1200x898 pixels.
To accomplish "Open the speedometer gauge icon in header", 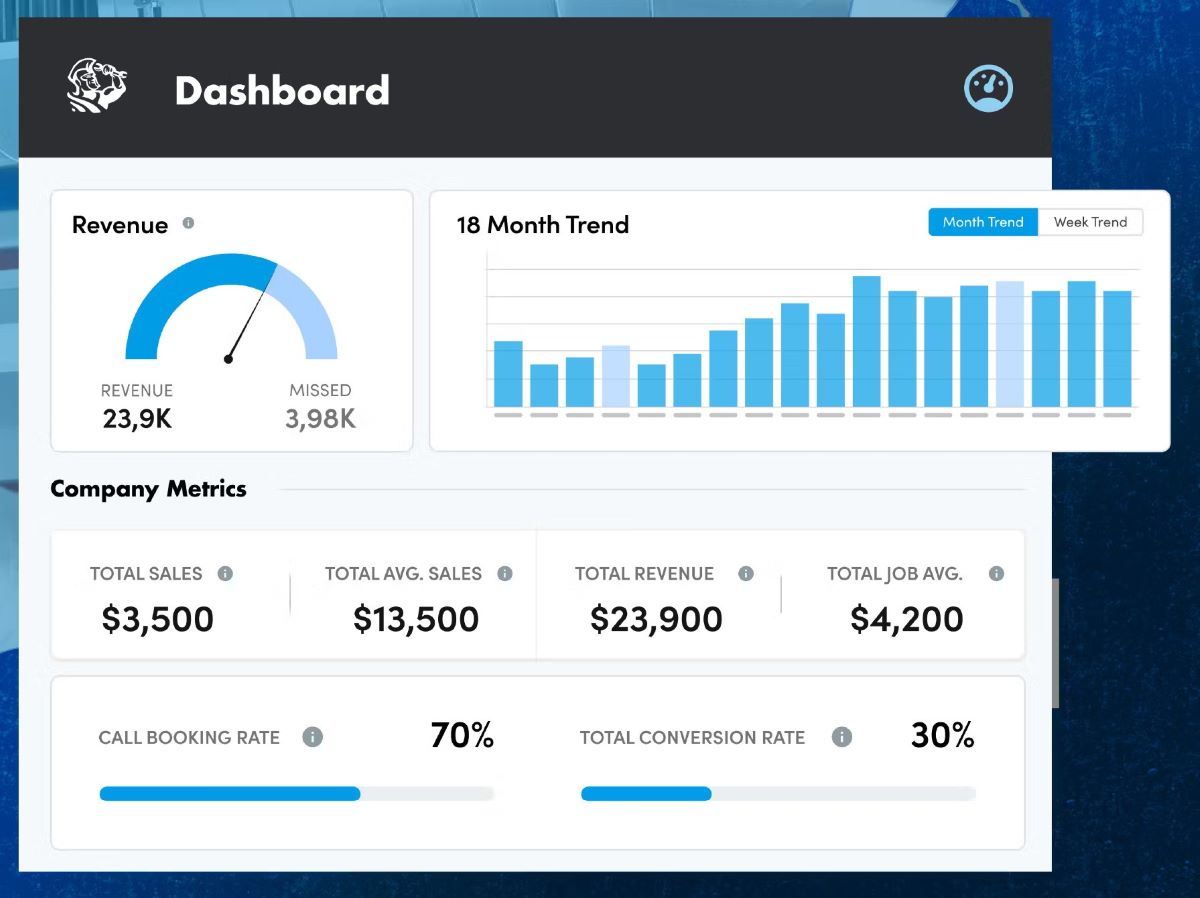I will click(988, 88).
